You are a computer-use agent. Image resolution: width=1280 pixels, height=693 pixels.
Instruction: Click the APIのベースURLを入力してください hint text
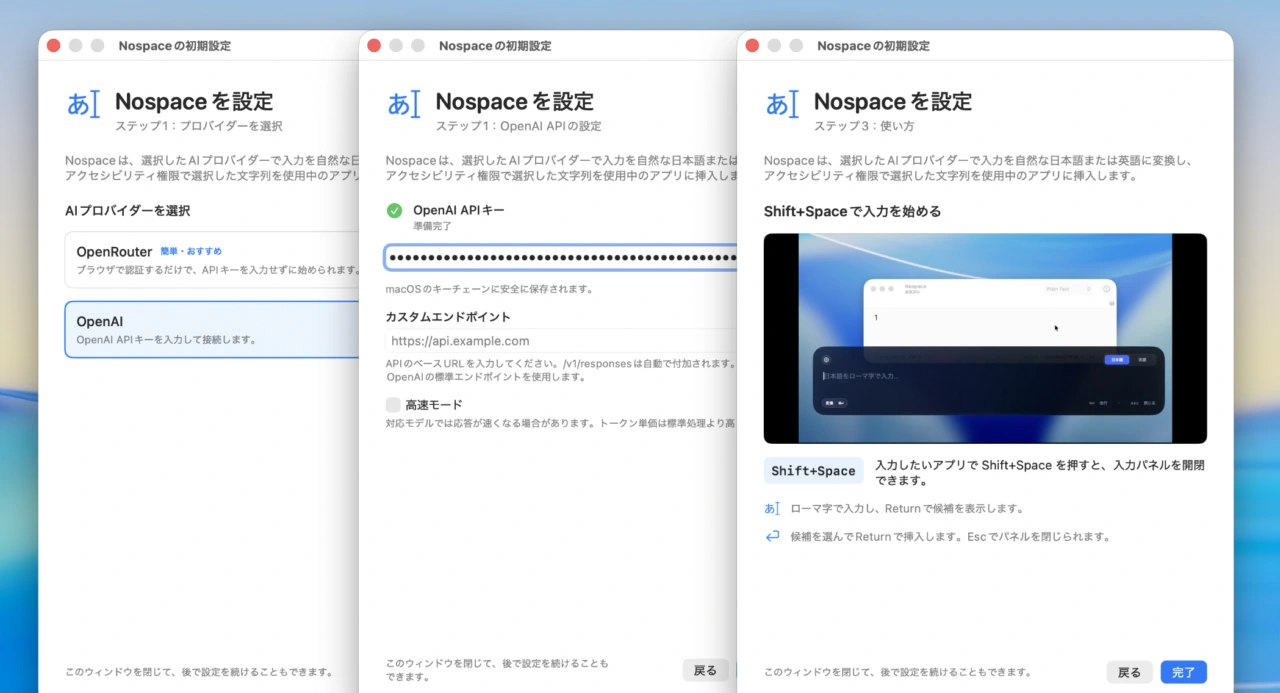(x=561, y=370)
